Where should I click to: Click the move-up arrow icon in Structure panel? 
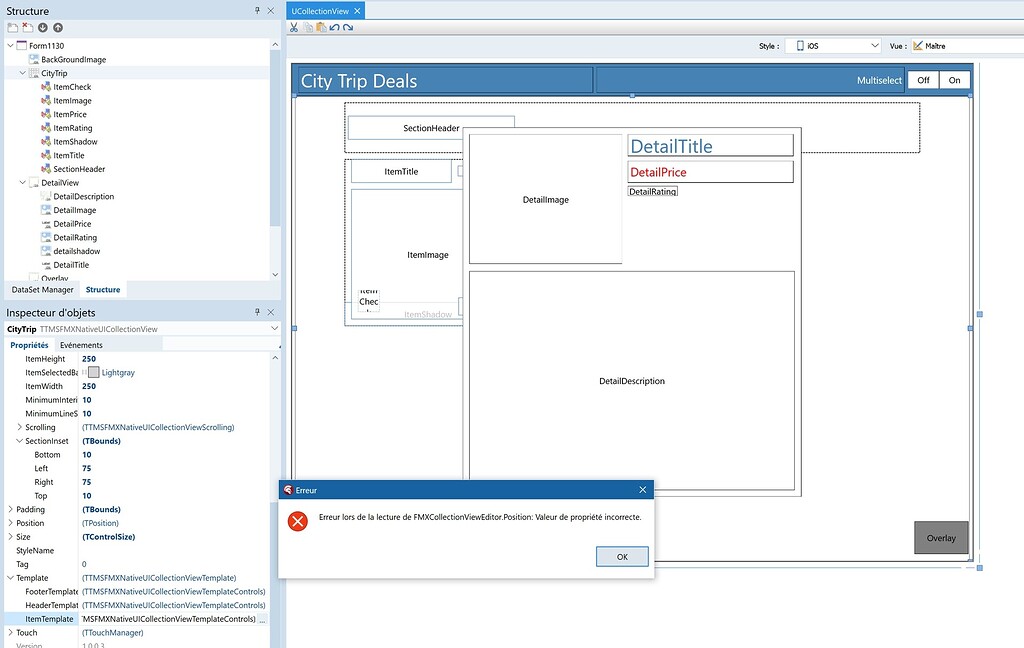pyautogui.click(x=58, y=28)
